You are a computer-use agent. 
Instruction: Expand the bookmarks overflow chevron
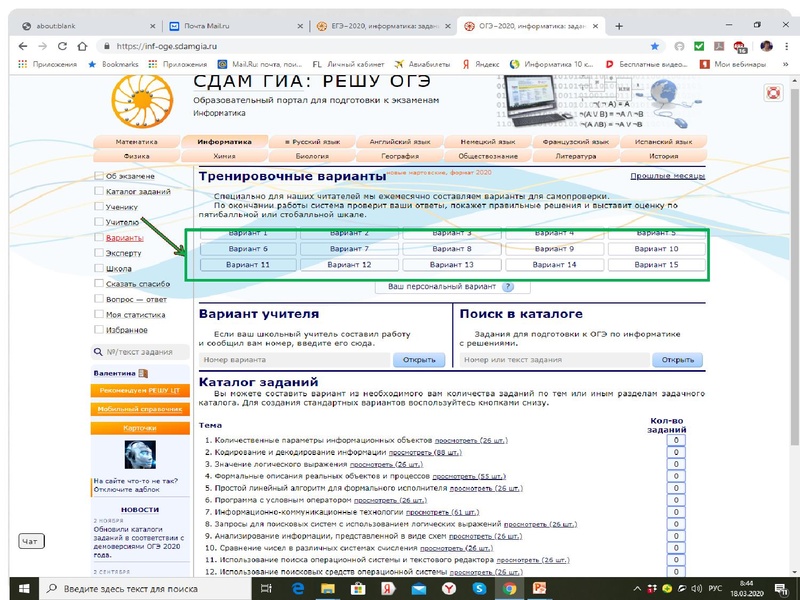[787, 62]
